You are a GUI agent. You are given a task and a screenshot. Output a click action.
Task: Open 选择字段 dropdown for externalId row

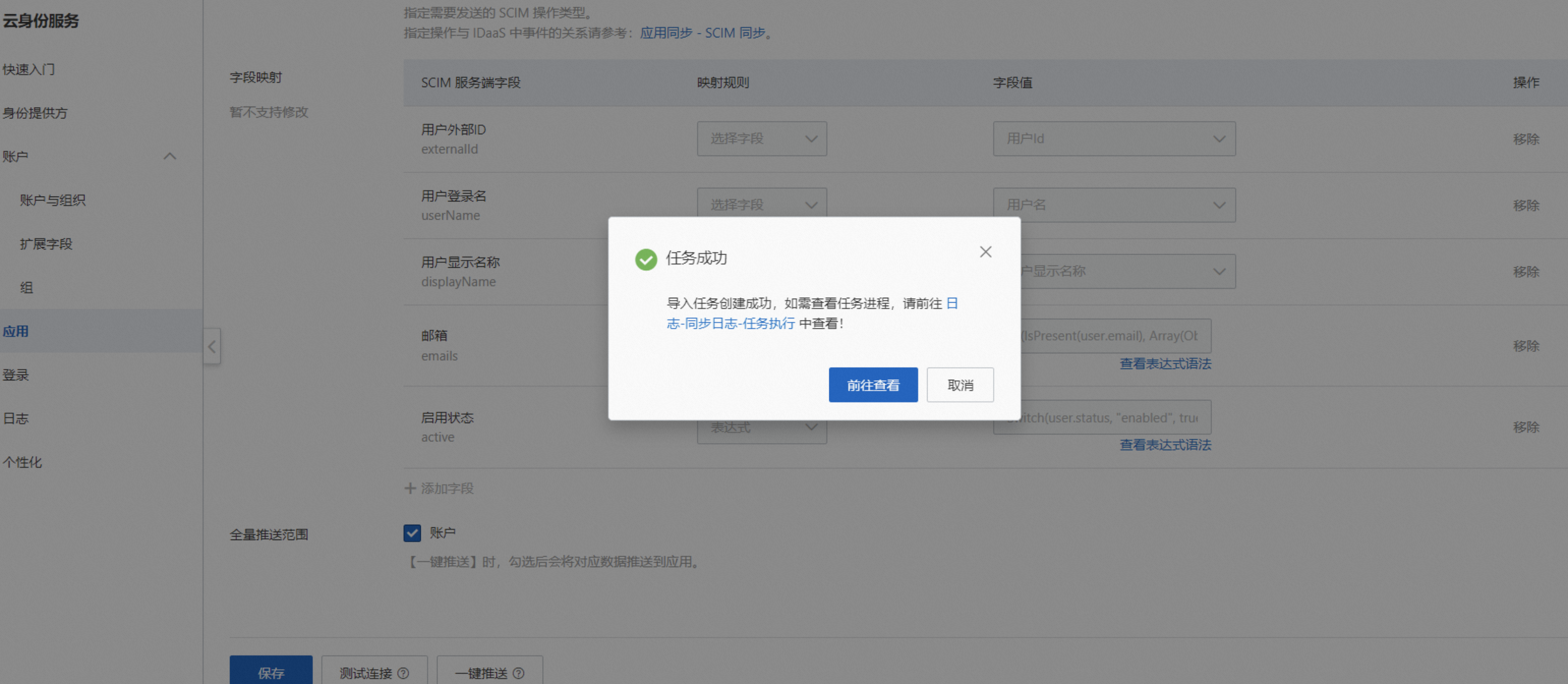(761, 139)
